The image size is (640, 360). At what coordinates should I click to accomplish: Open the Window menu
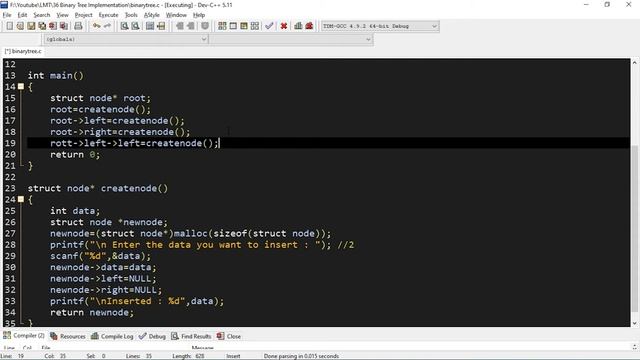point(176,15)
